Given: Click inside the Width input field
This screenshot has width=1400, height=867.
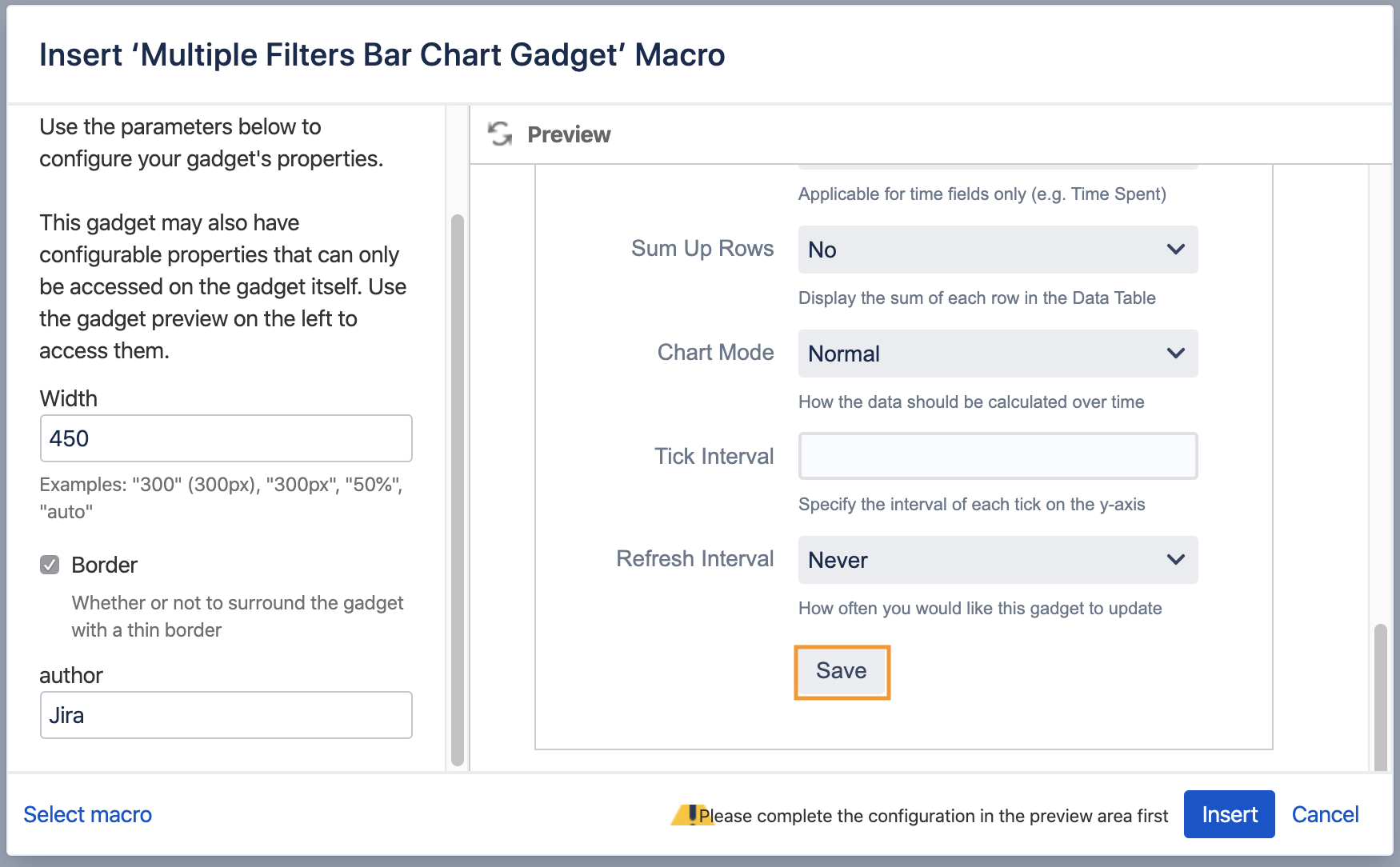Looking at the screenshot, I should pos(226,438).
